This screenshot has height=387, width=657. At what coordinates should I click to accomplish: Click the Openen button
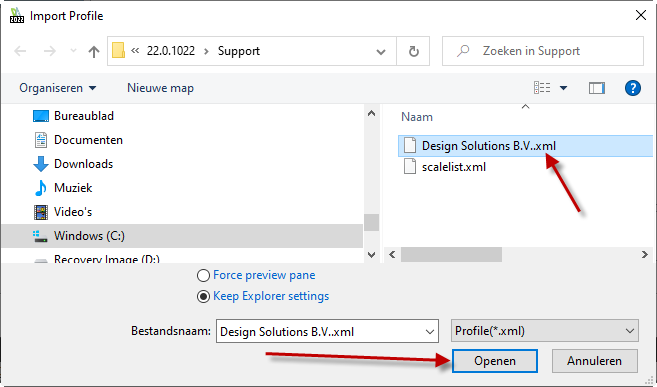point(495,361)
